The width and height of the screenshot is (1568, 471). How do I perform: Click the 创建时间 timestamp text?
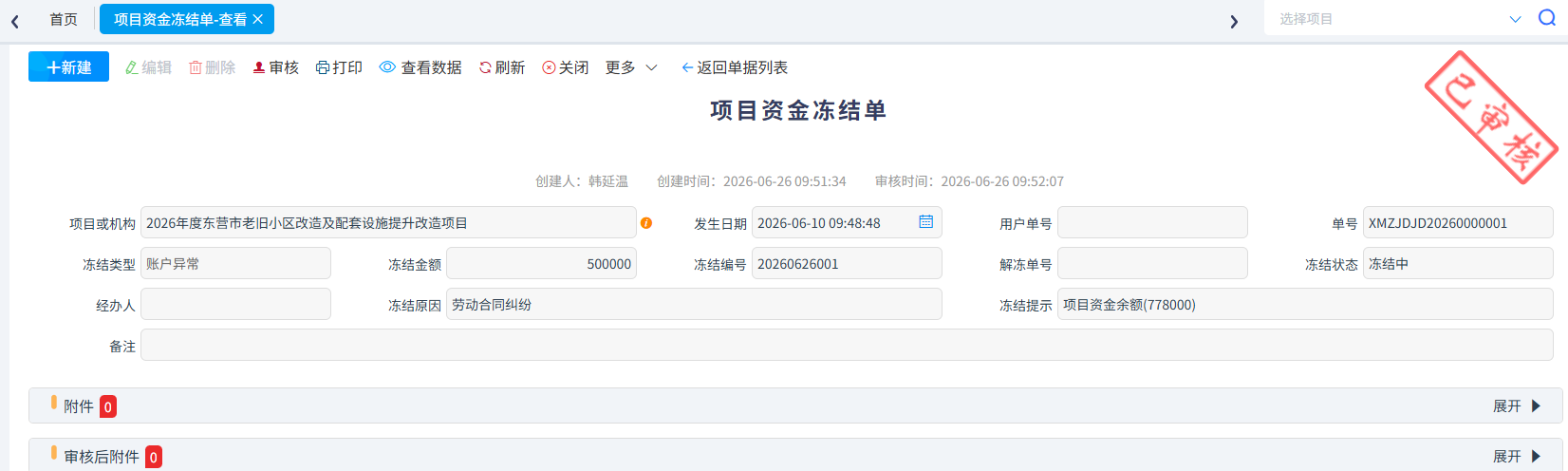click(x=752, y=181)
